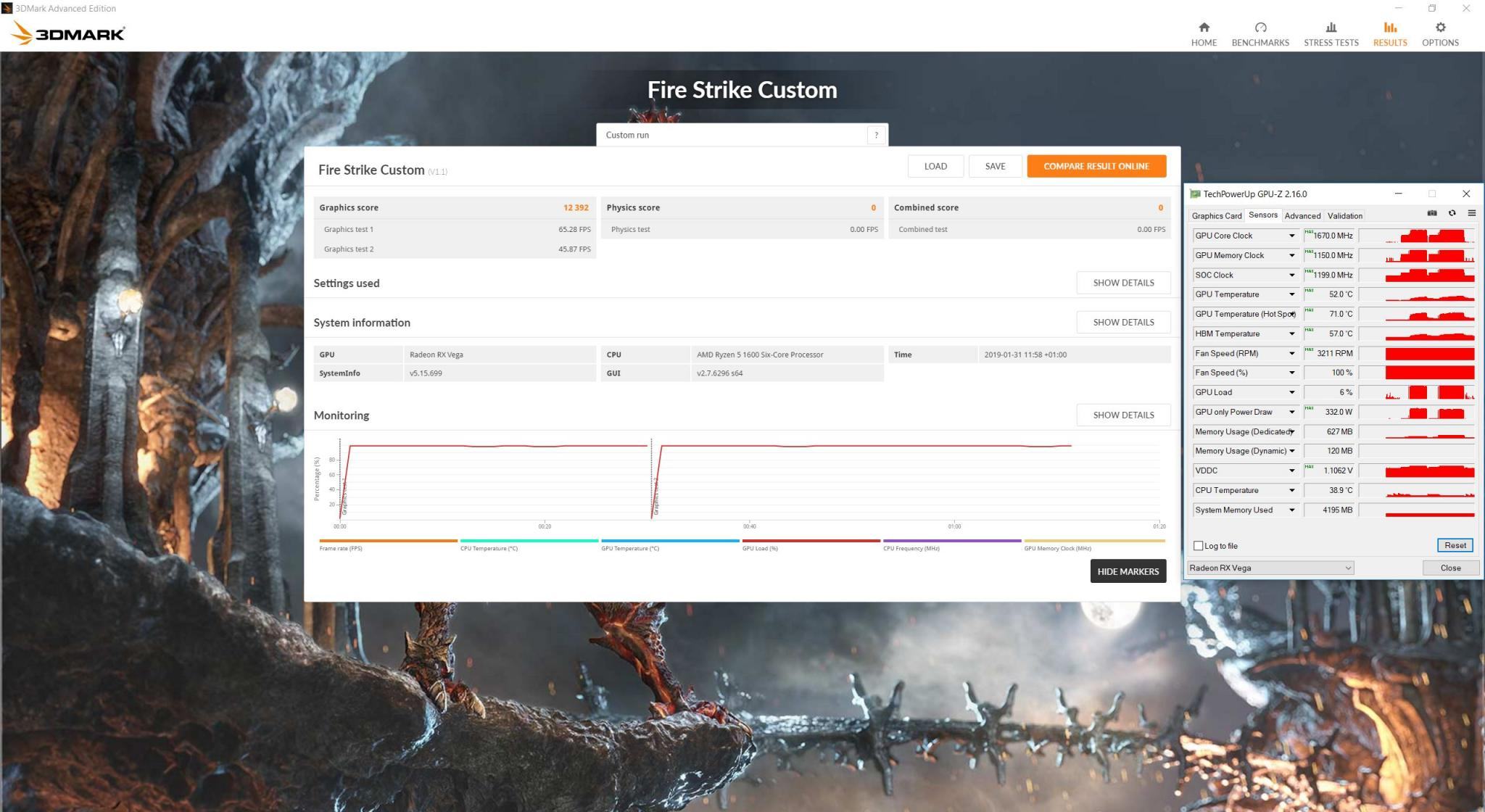Open the STRESS TESTS section
Image resolution: width=1485 pixels, height=812 pixels.
coord(1331,34)
